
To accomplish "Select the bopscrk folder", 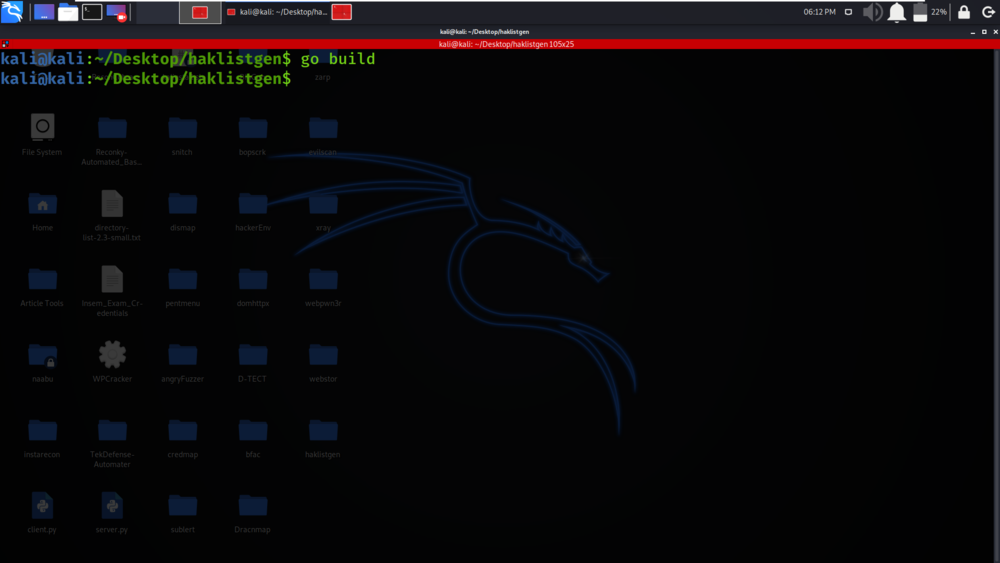I will pyautogui.click(x=253, y=135).
